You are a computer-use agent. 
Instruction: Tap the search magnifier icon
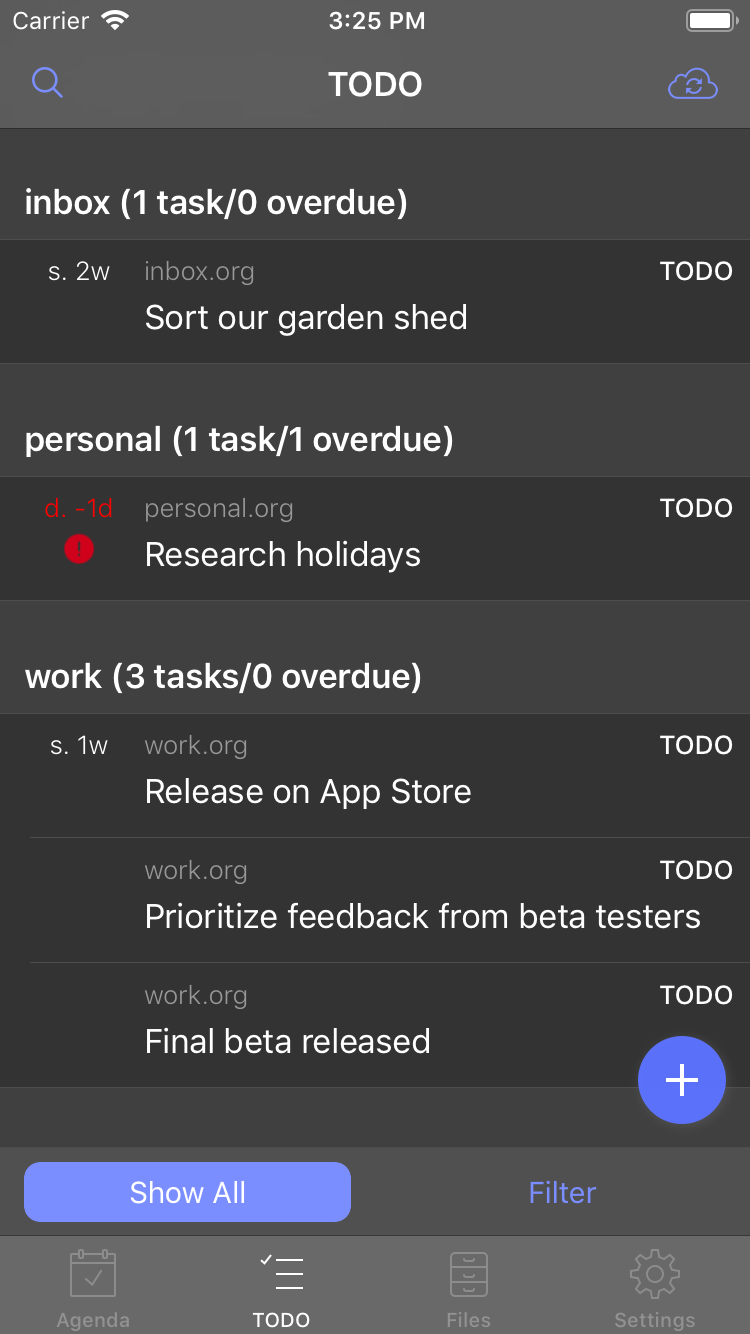pos(47,83)
